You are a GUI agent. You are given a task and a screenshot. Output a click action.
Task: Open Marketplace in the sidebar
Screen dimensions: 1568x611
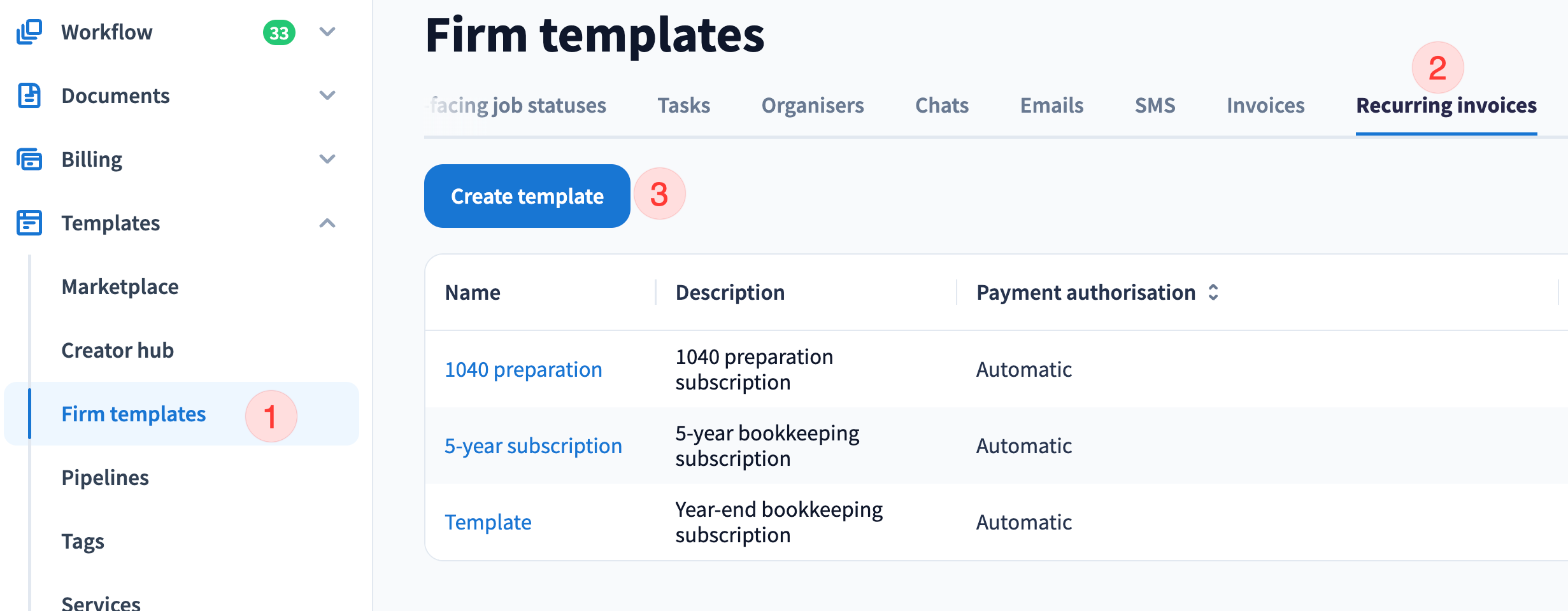click(x=120, y=287)
